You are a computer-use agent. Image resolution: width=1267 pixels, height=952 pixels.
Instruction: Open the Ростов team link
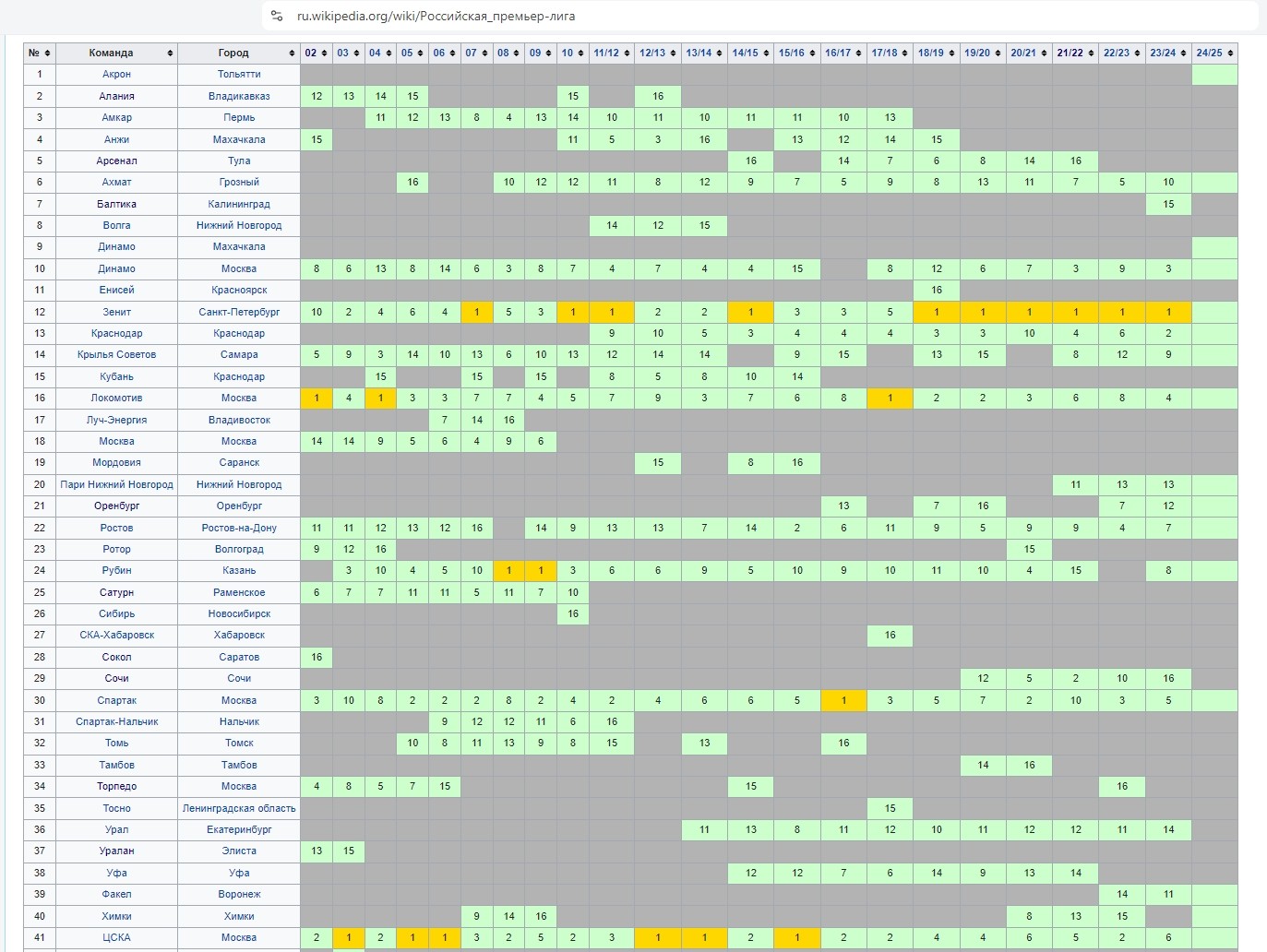(116, 528)
